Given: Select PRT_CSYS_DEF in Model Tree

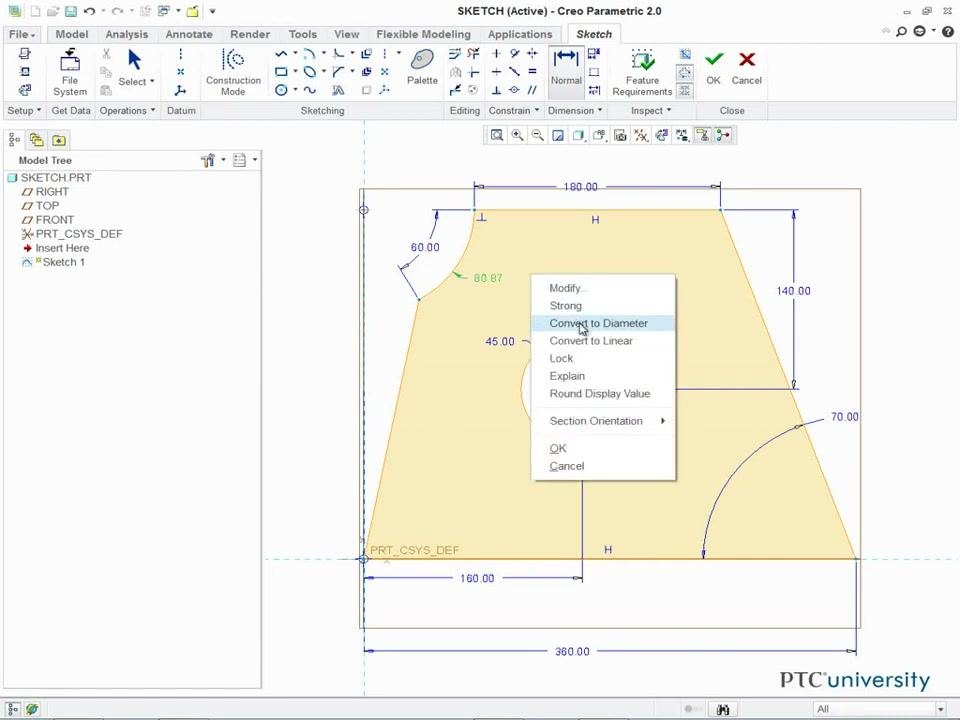Looking at the screenshot, I should tap(72, 234).
